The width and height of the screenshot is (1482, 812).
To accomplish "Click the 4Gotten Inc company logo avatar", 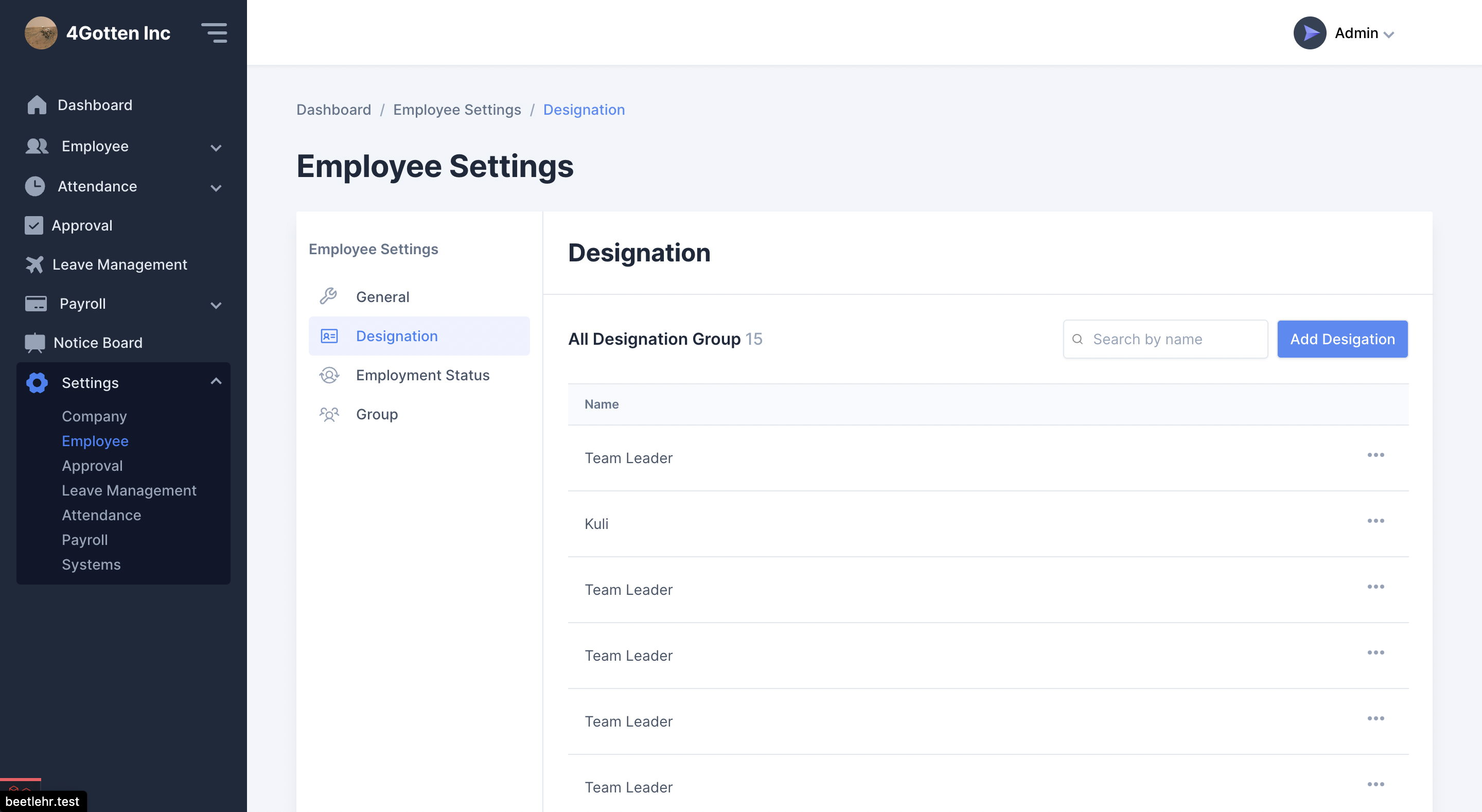I will click(41, 33).
